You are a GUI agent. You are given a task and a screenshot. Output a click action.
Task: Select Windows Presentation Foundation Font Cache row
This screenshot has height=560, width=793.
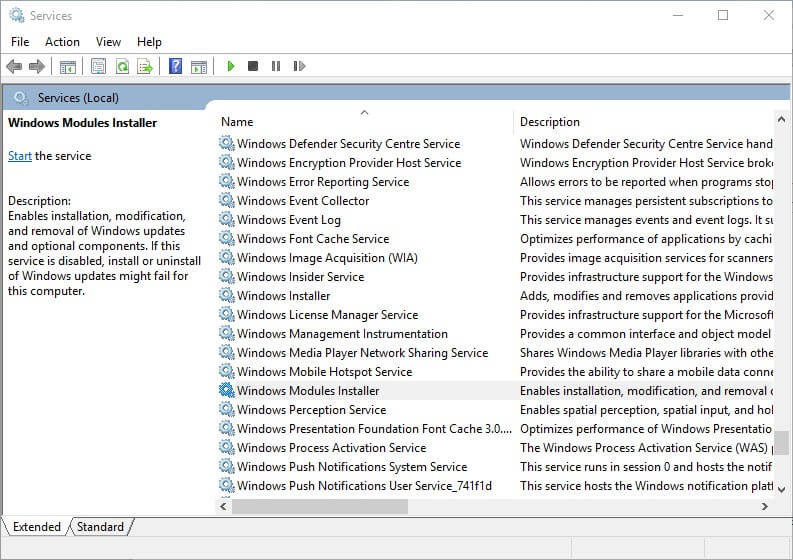click(374, 428)
